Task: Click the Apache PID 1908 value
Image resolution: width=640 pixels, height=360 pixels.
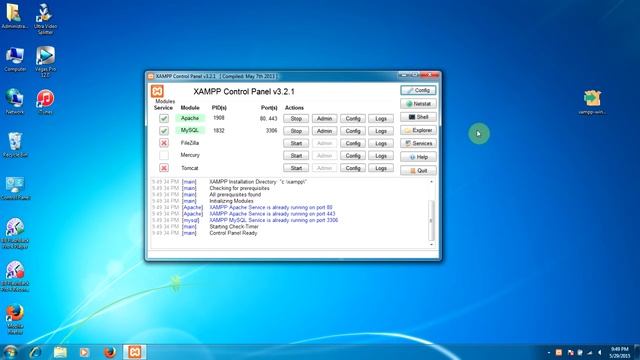Action: [219, 118]
